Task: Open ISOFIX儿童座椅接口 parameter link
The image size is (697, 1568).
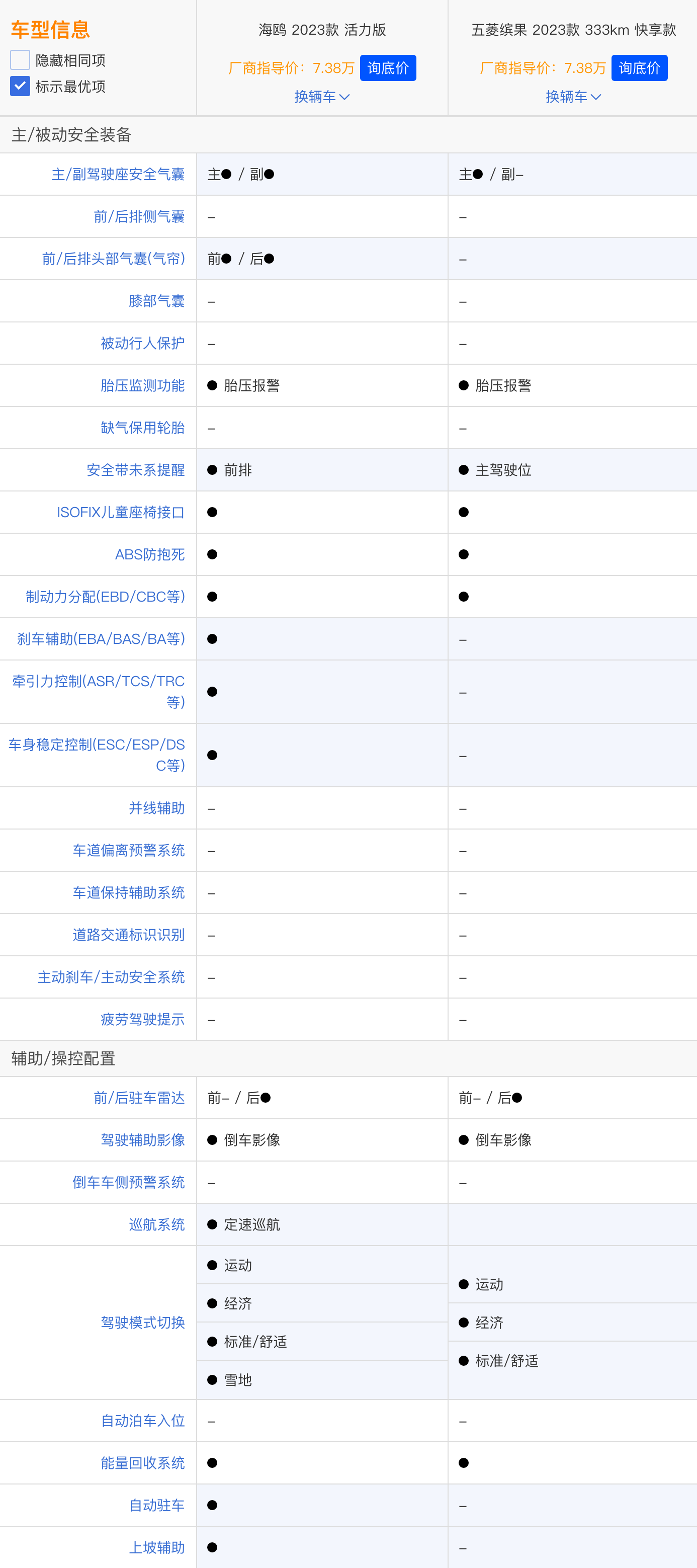Action: 121,512
